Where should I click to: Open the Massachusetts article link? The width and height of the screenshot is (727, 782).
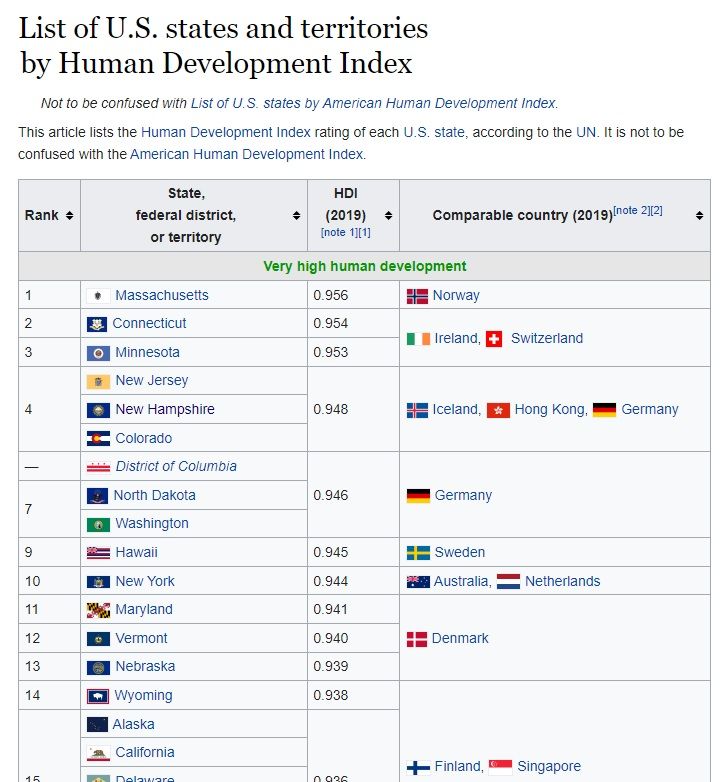[x=162, y=295]
